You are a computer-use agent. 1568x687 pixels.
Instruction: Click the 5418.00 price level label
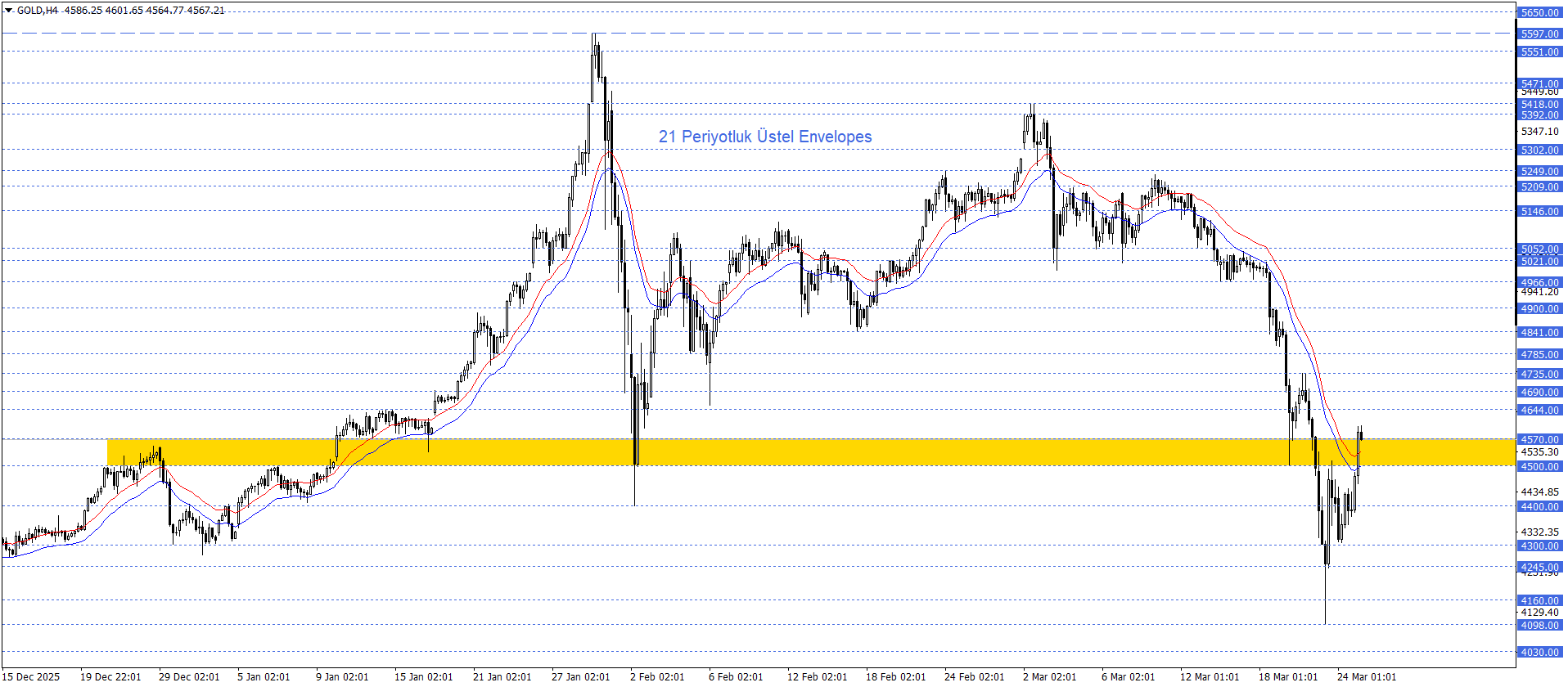tap(1539, 105)
